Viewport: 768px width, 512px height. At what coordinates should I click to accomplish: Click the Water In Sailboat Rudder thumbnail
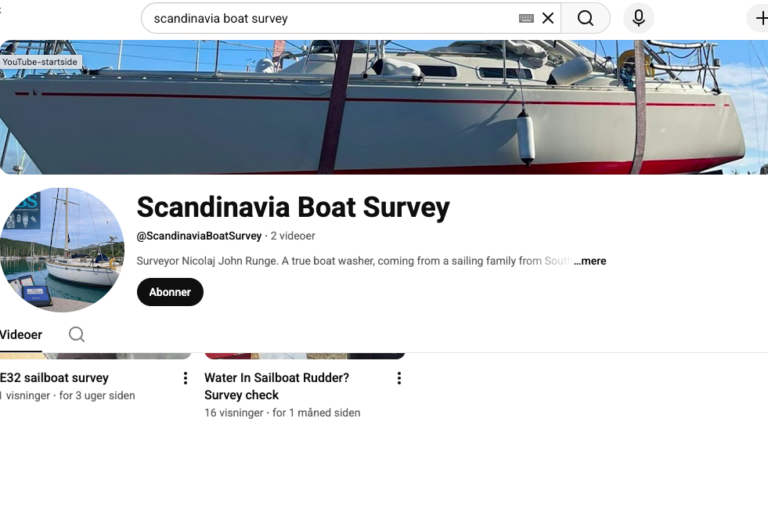pos(305,356)
